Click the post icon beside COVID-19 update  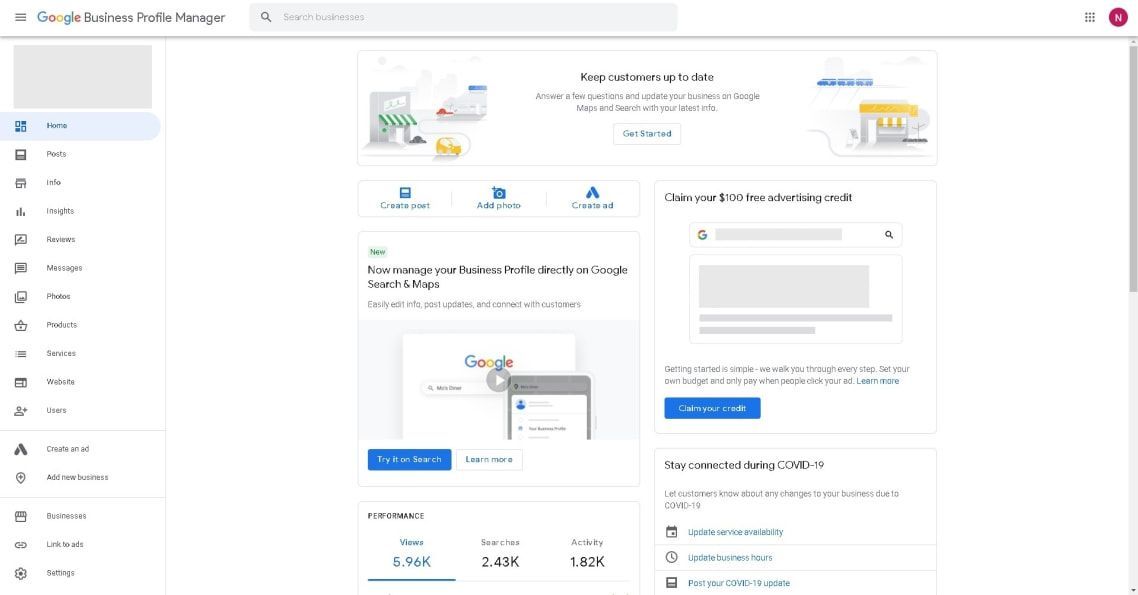pyautogui.click(x=671, y=583)
